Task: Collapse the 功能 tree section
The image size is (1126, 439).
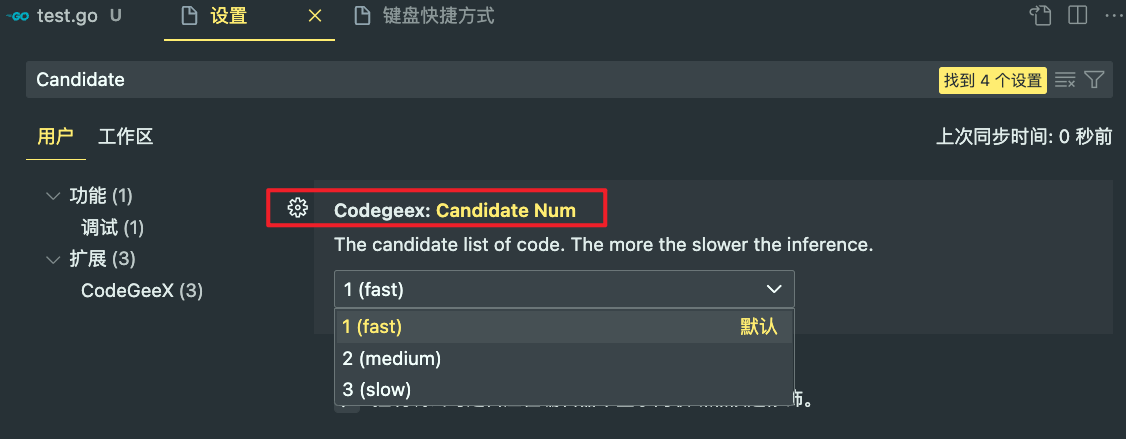Action: (52, 195)
